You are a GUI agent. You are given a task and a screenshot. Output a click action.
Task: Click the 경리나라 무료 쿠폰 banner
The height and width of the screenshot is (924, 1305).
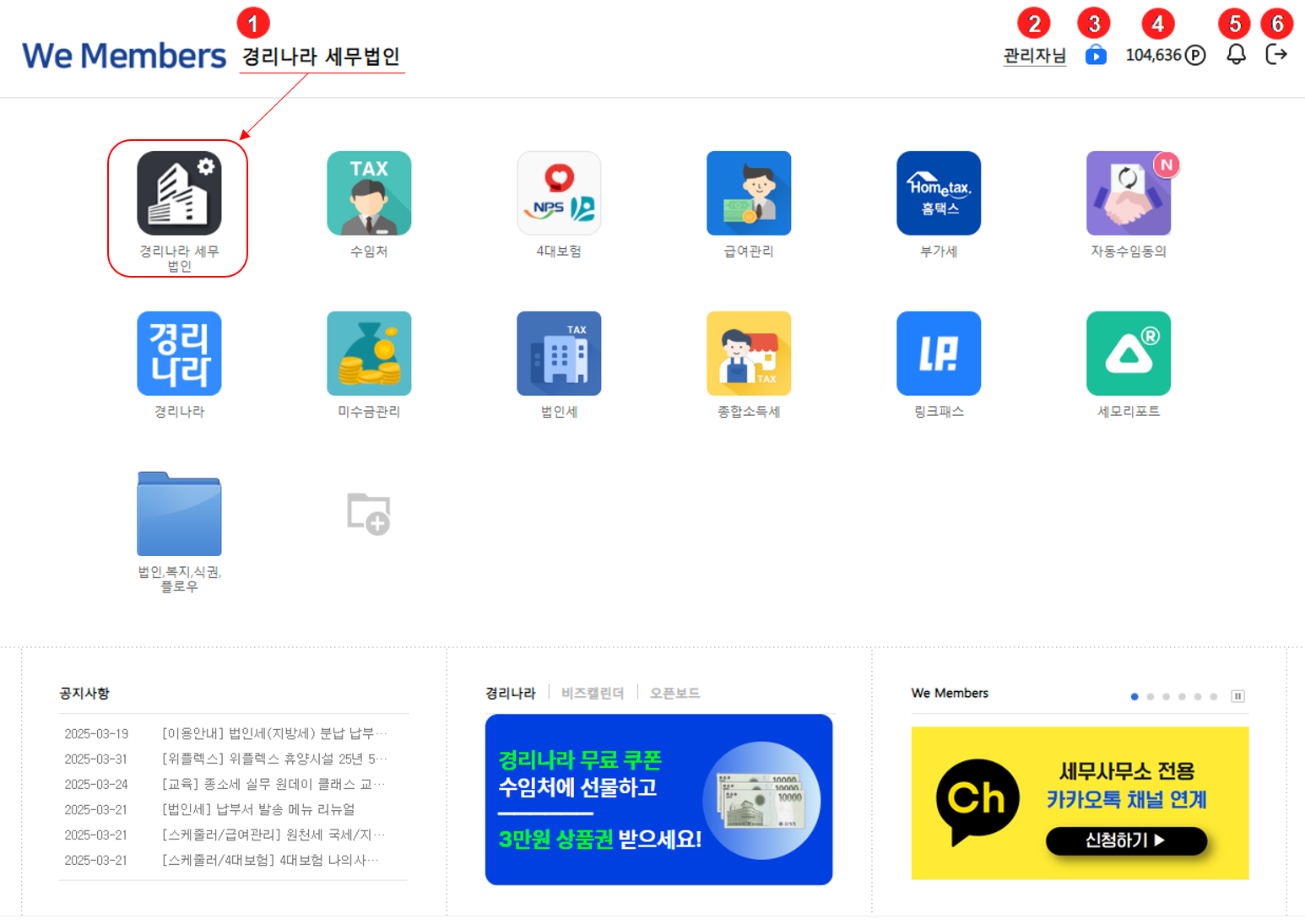[x=658, y=799]
